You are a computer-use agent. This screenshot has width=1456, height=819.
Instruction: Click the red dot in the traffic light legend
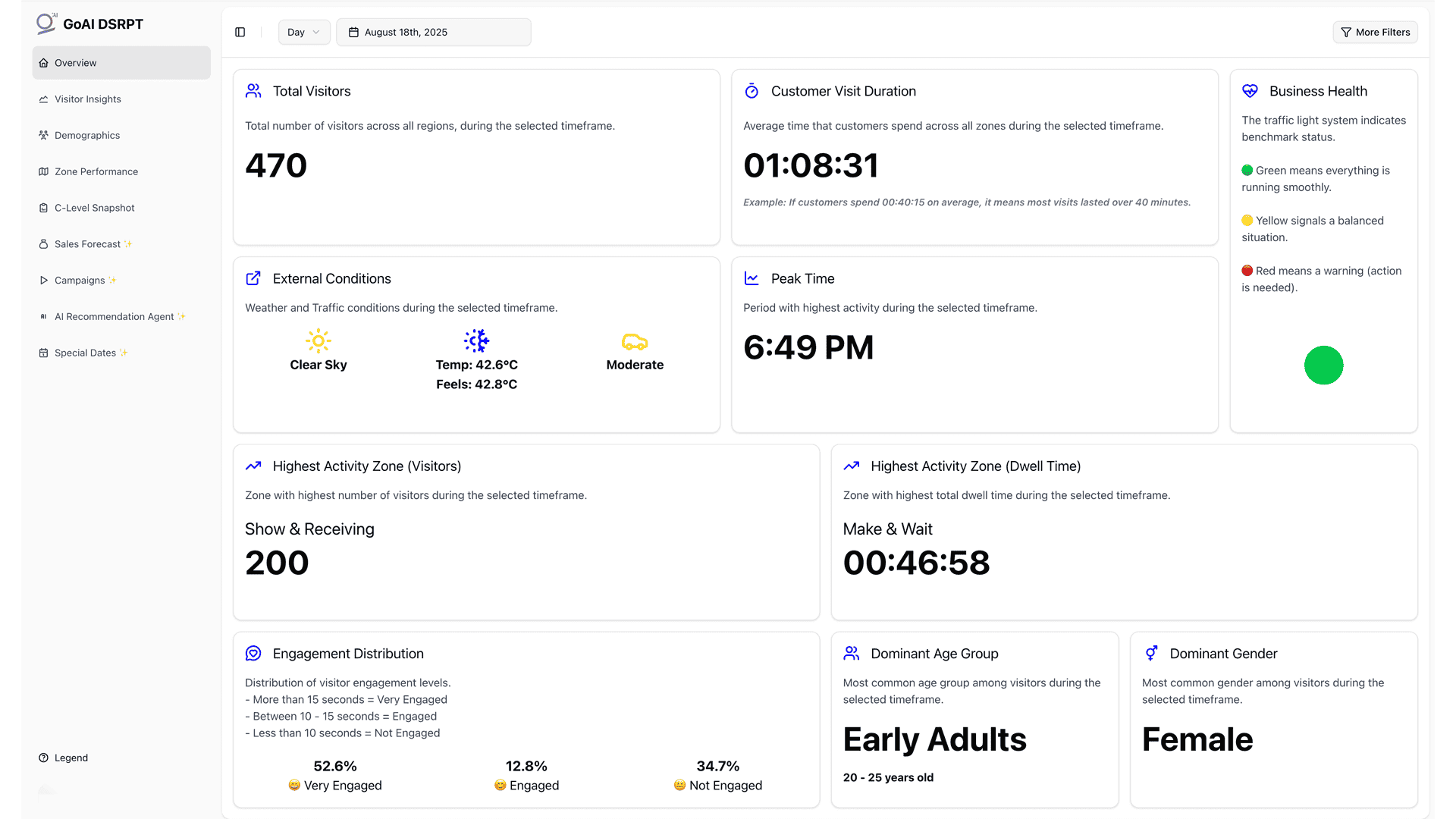(x=1247, y=271)
